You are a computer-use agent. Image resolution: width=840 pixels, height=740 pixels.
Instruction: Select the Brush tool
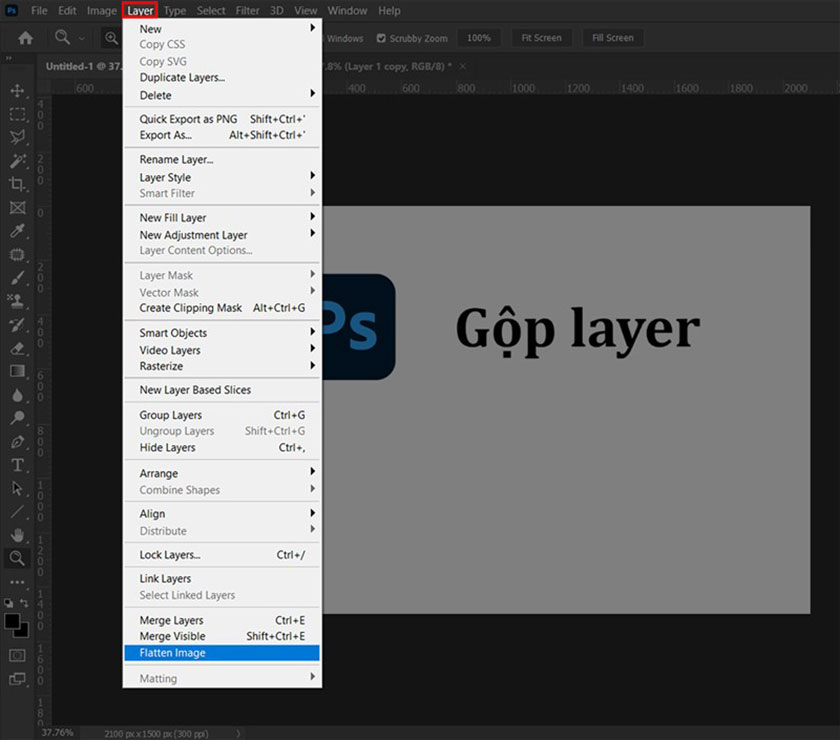click(x=17, y=278)
